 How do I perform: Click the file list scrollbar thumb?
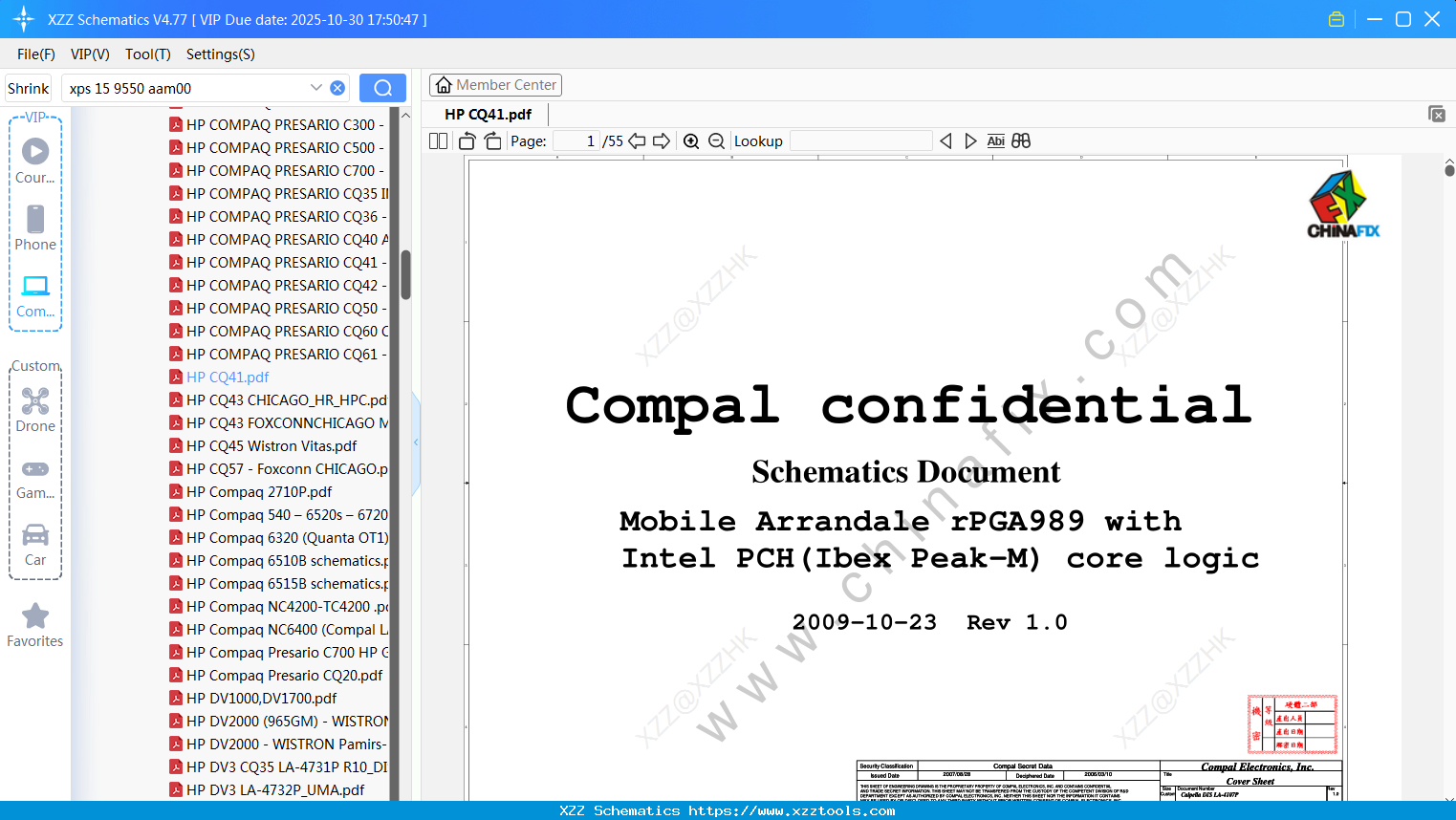tap(405, 275)
